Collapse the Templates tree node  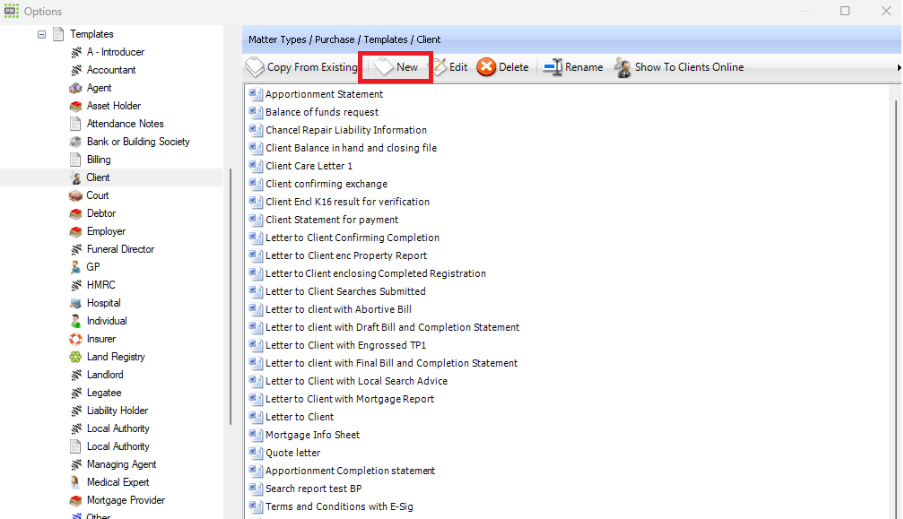pos(42,34)
